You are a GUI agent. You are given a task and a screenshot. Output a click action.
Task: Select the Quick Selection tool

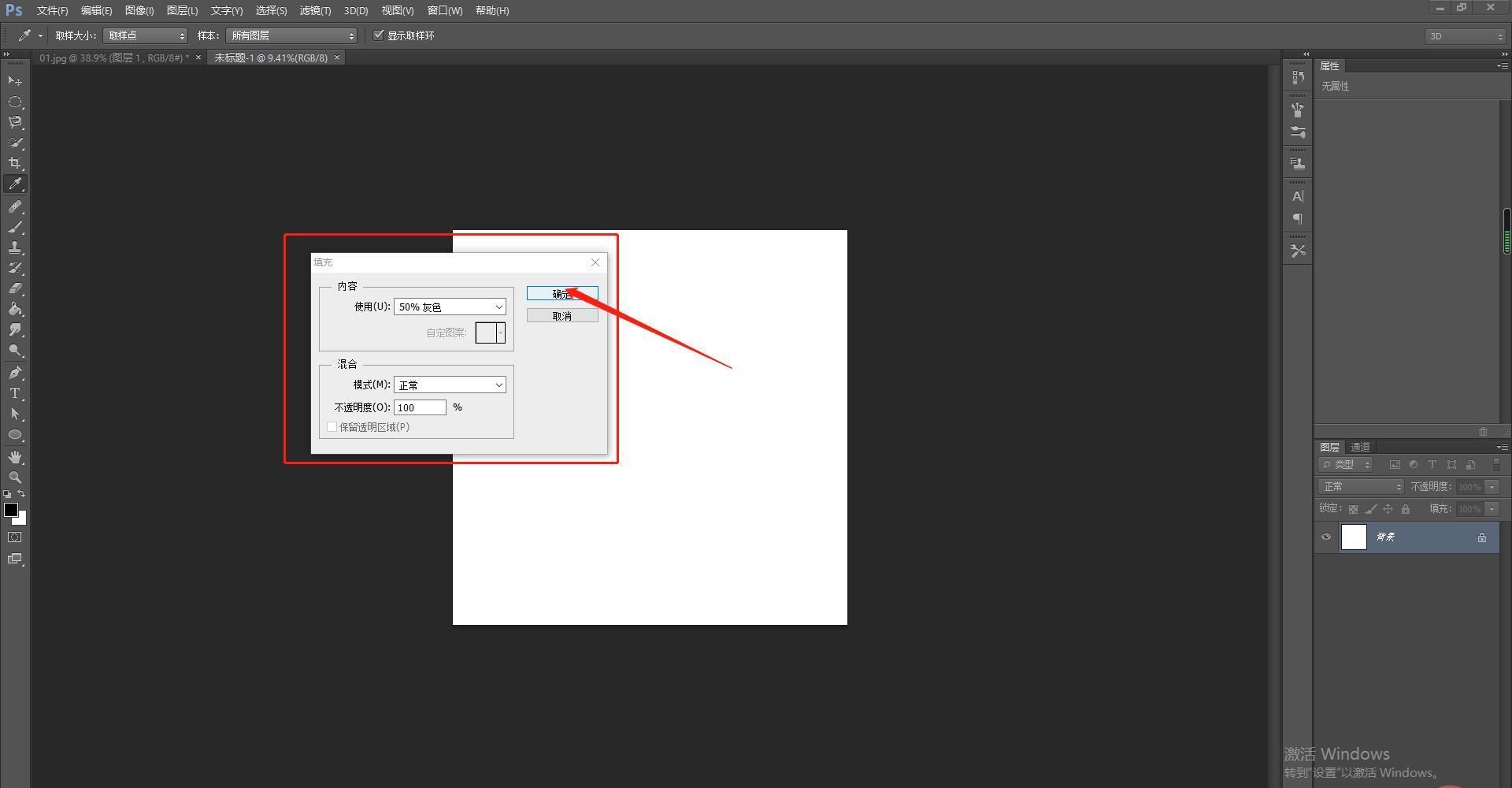[x=15, y=143]
